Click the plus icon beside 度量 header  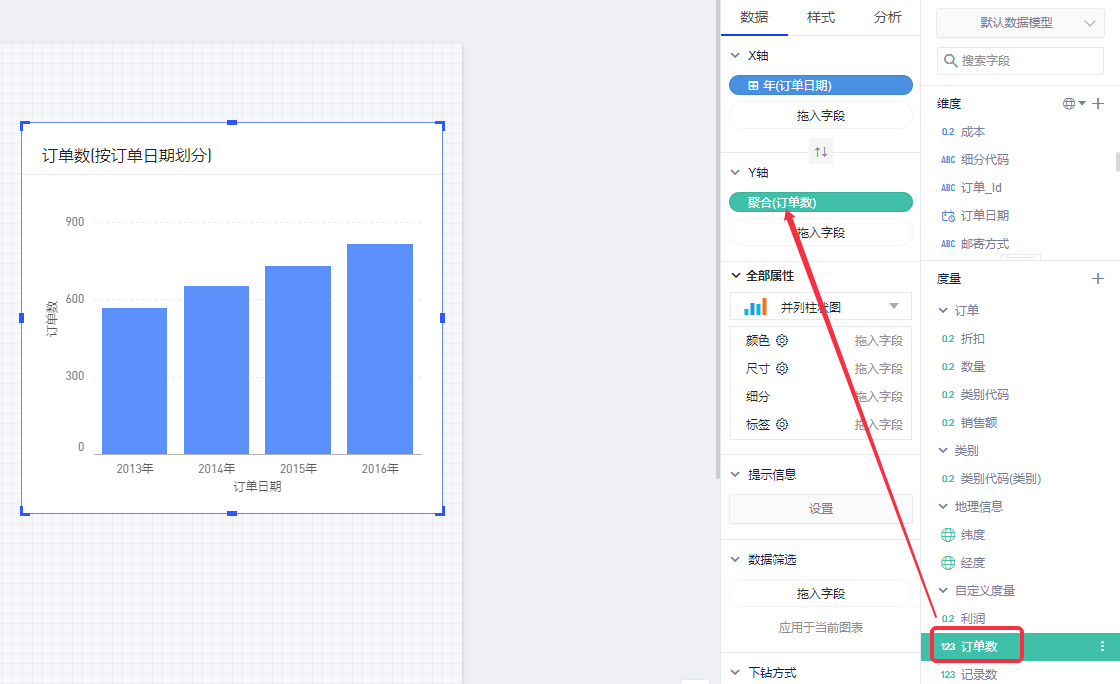point(1098,279)
